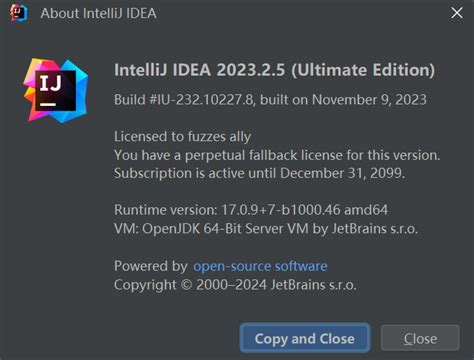Click the Build #IU-232.10227.8 line
474x360 pixels.
pos(270,100)
